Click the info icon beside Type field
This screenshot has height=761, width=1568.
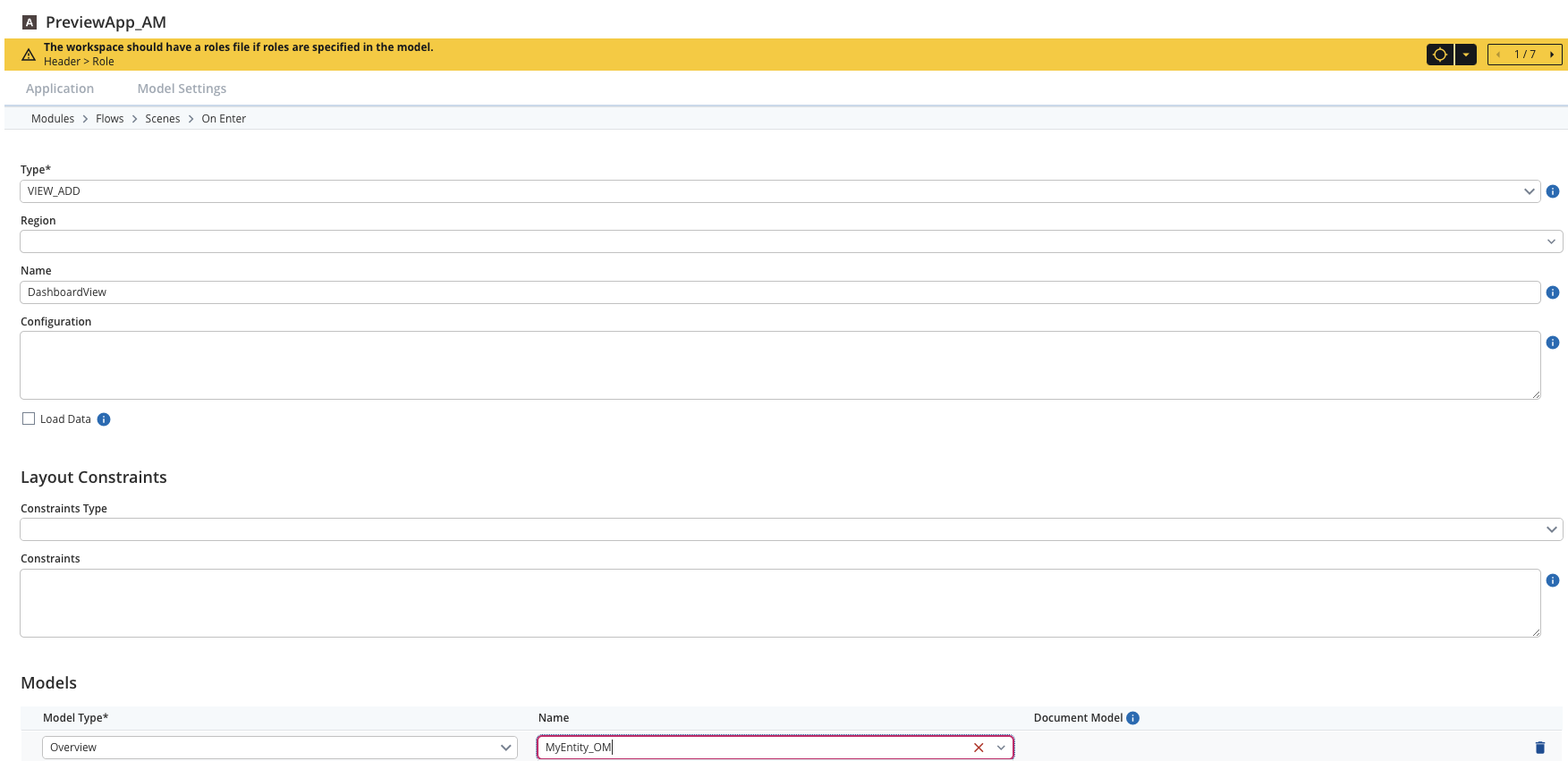pyautogui.click(x=1553, y=191)
